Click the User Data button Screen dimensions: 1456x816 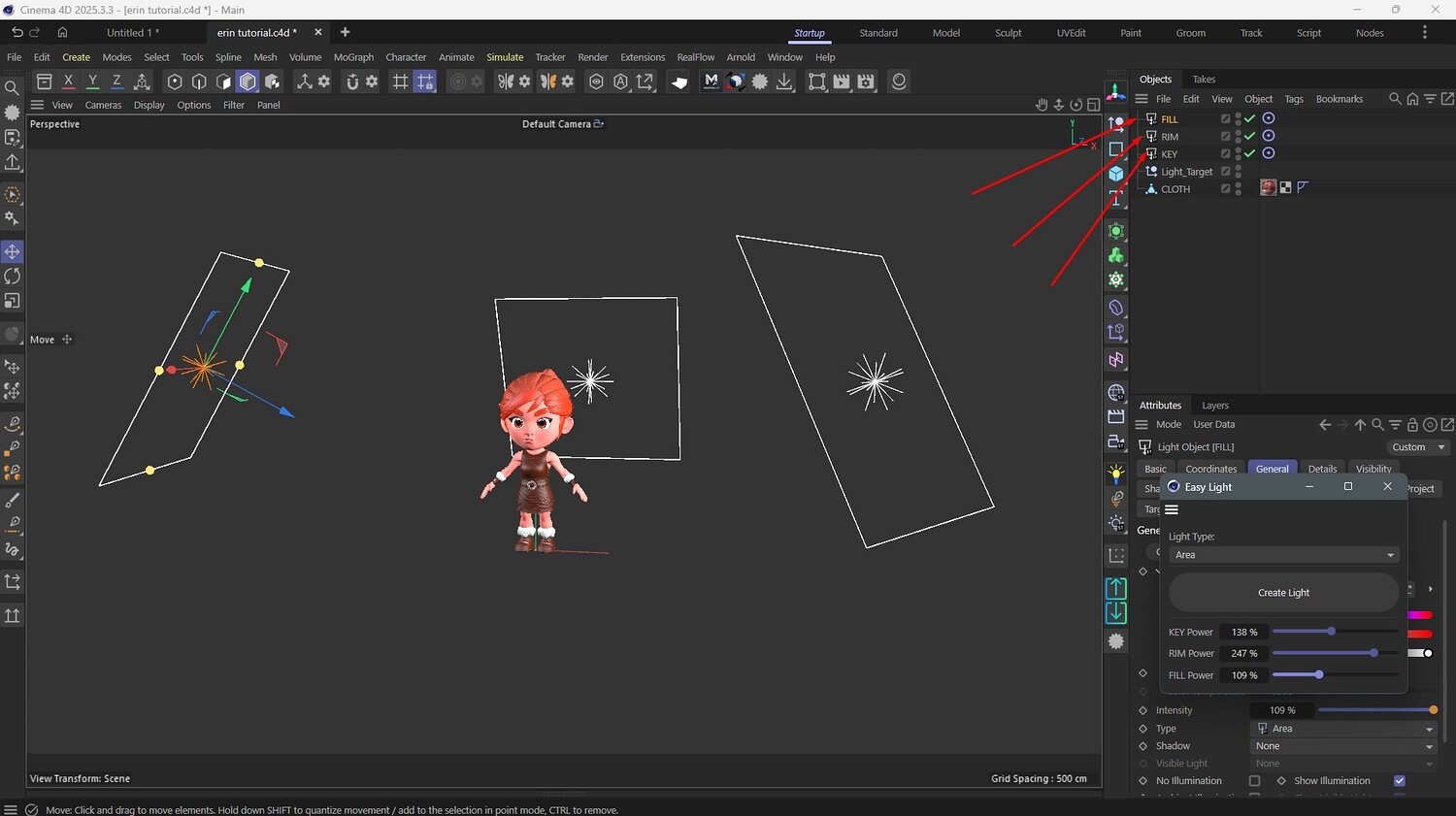1213,425
